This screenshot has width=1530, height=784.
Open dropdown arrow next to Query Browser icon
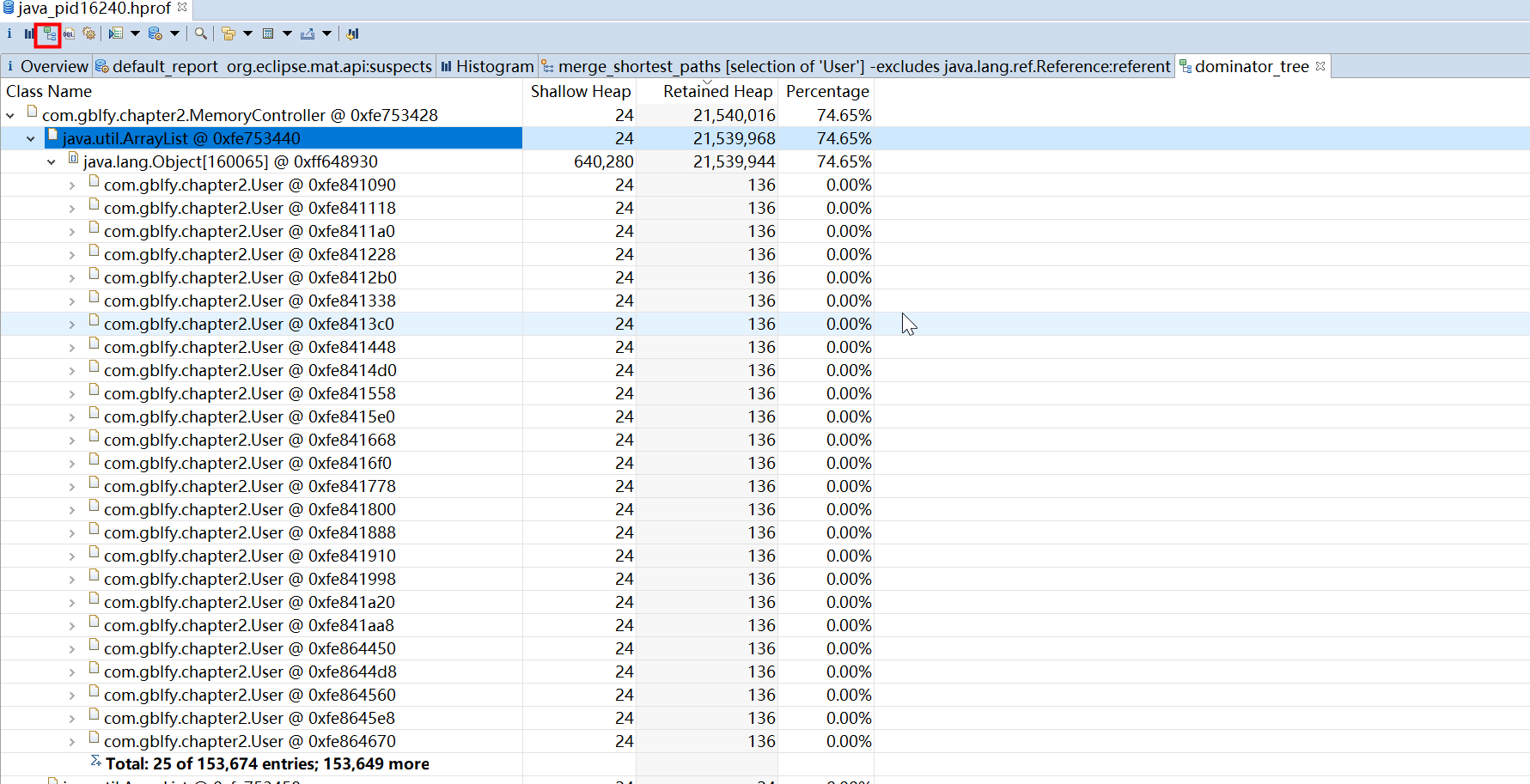(174, 33)
